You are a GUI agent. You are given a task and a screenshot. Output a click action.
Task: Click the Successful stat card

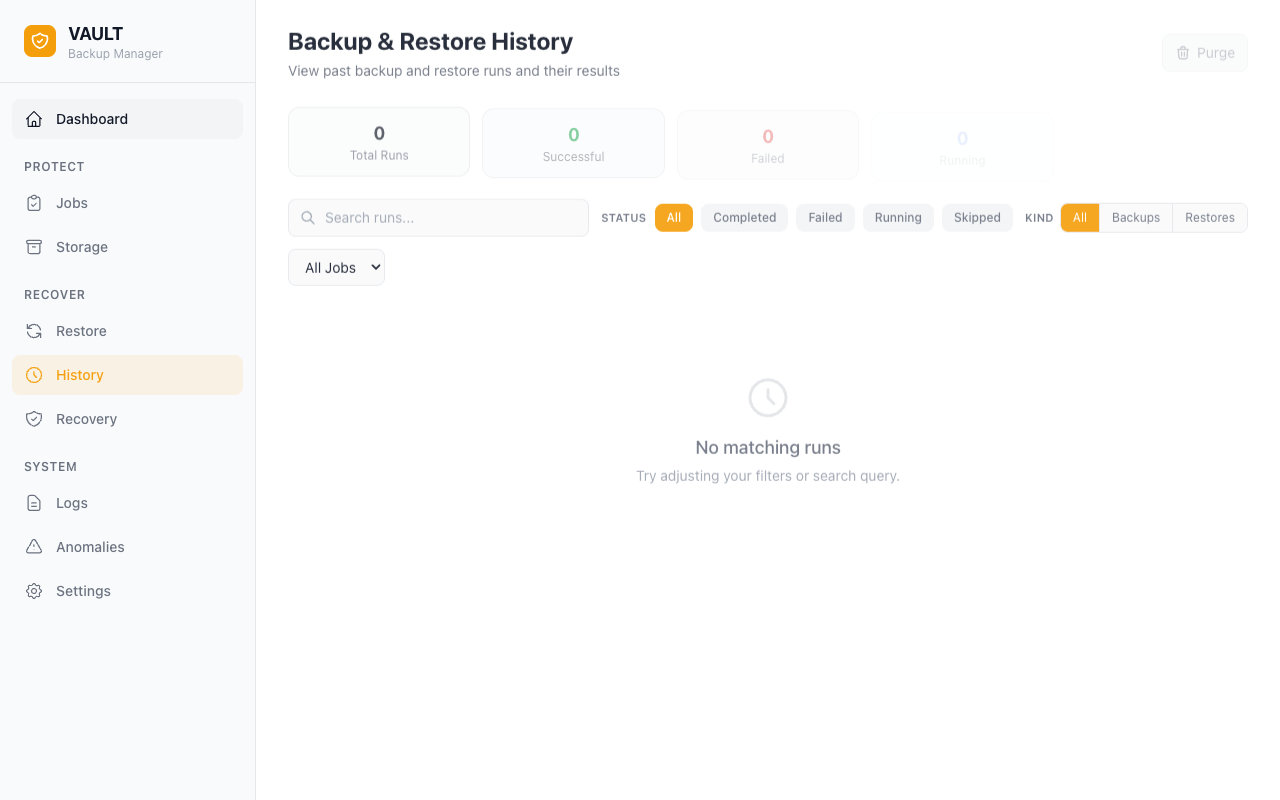tap(573, 143)
